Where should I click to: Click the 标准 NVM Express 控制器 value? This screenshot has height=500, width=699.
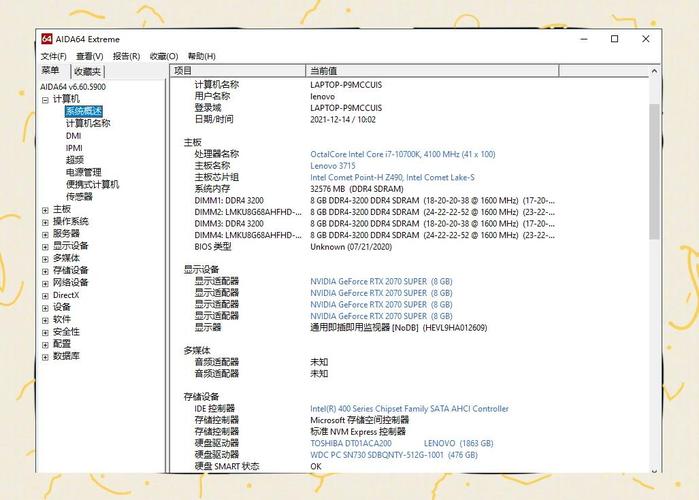tap(358, 432)
